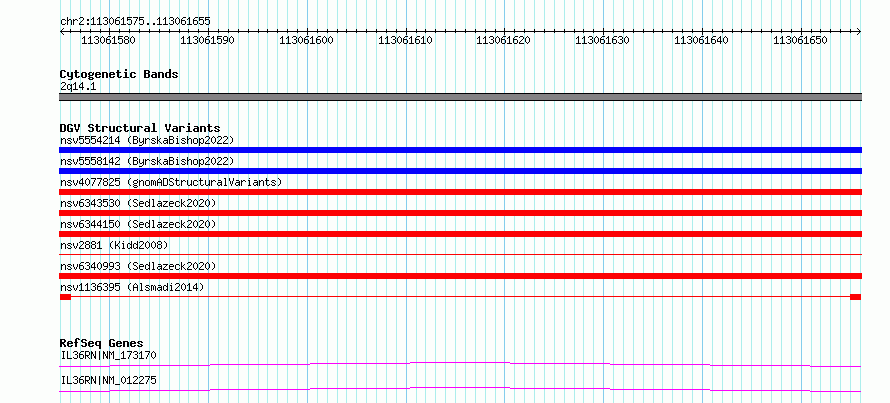The image size is (890, 403).
Task: Open variant nsv5558142 (ByrskaBishop2022) label
Action: tap(146, 161)
